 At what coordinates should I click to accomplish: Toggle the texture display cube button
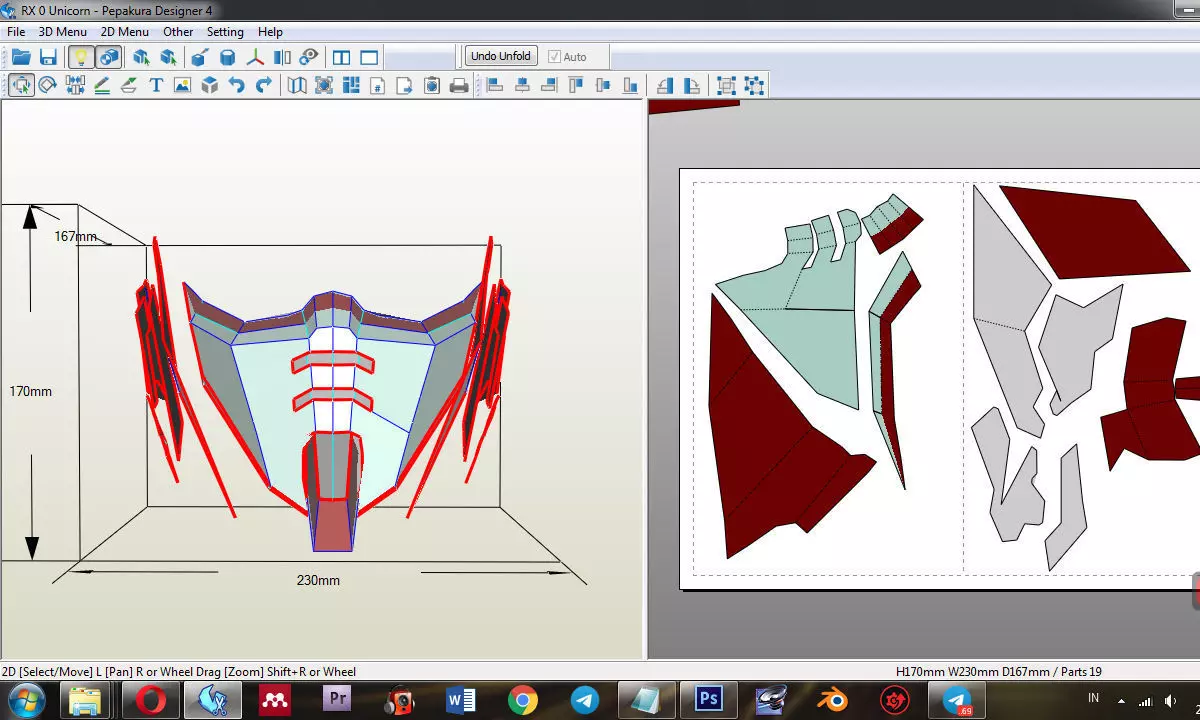[x=108, y=57]
